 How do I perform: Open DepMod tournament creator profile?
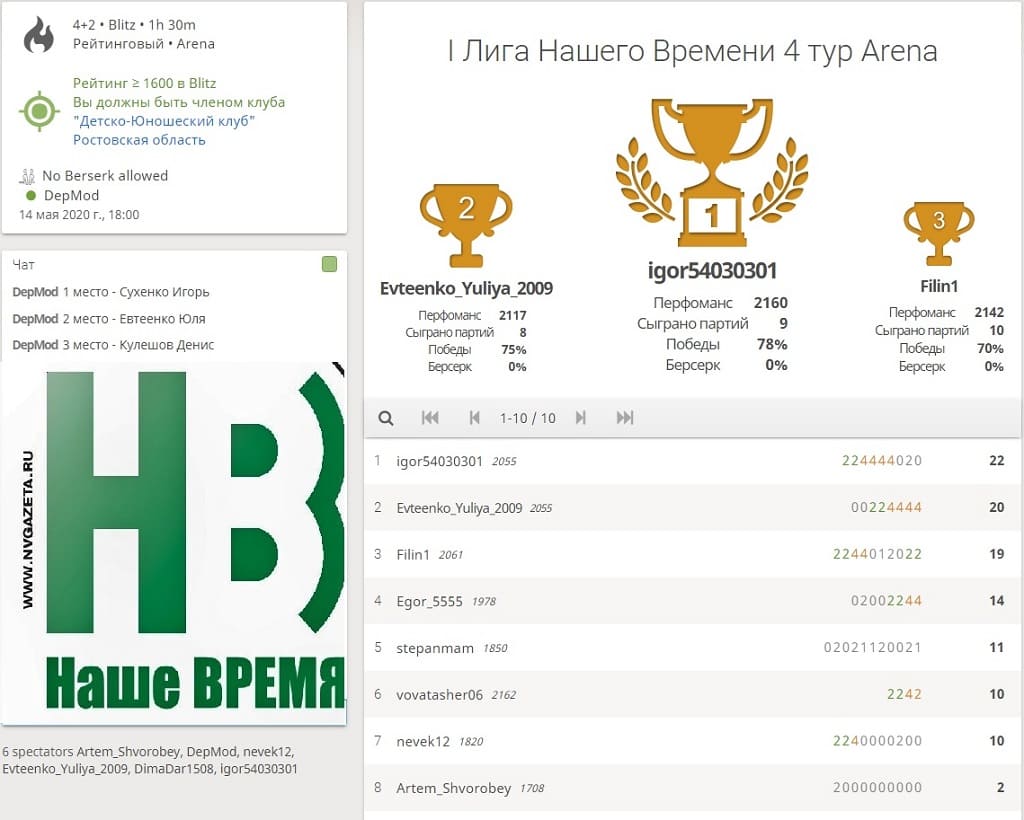click(71, 196)
